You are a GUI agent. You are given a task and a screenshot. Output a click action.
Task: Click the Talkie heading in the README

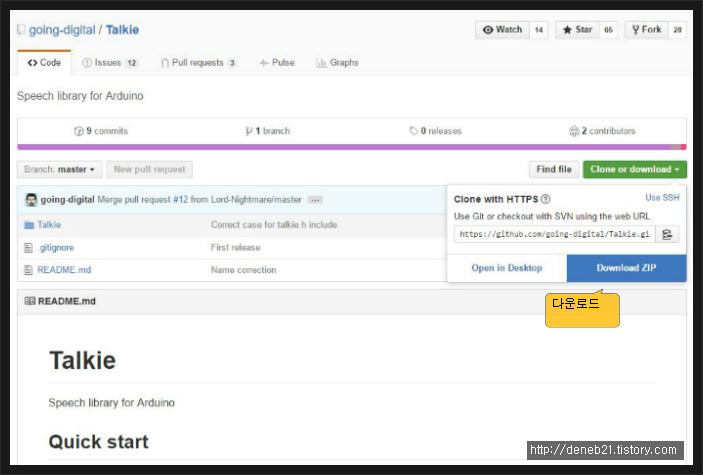(82, 361)
